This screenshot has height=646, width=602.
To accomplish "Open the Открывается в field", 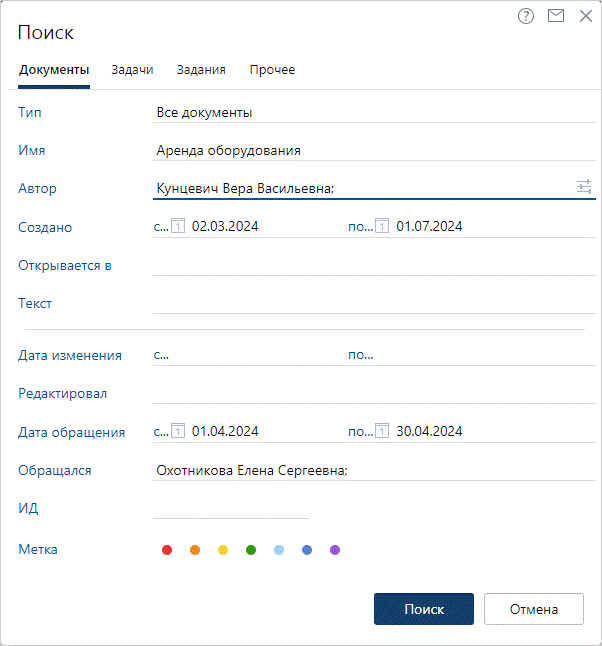I will [x=374, y=266].
